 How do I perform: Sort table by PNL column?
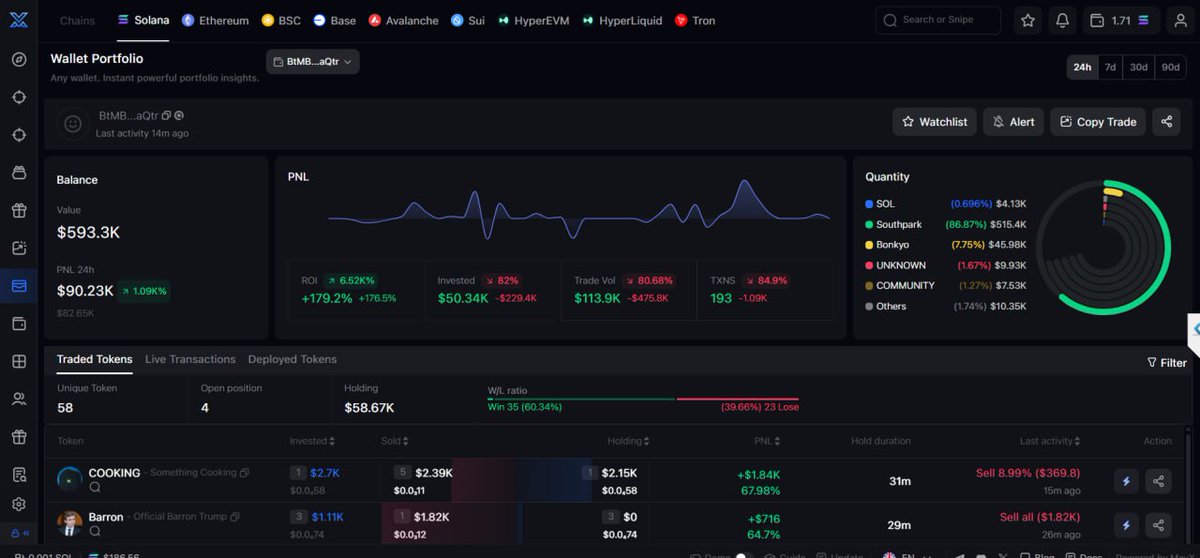point(768,441)
